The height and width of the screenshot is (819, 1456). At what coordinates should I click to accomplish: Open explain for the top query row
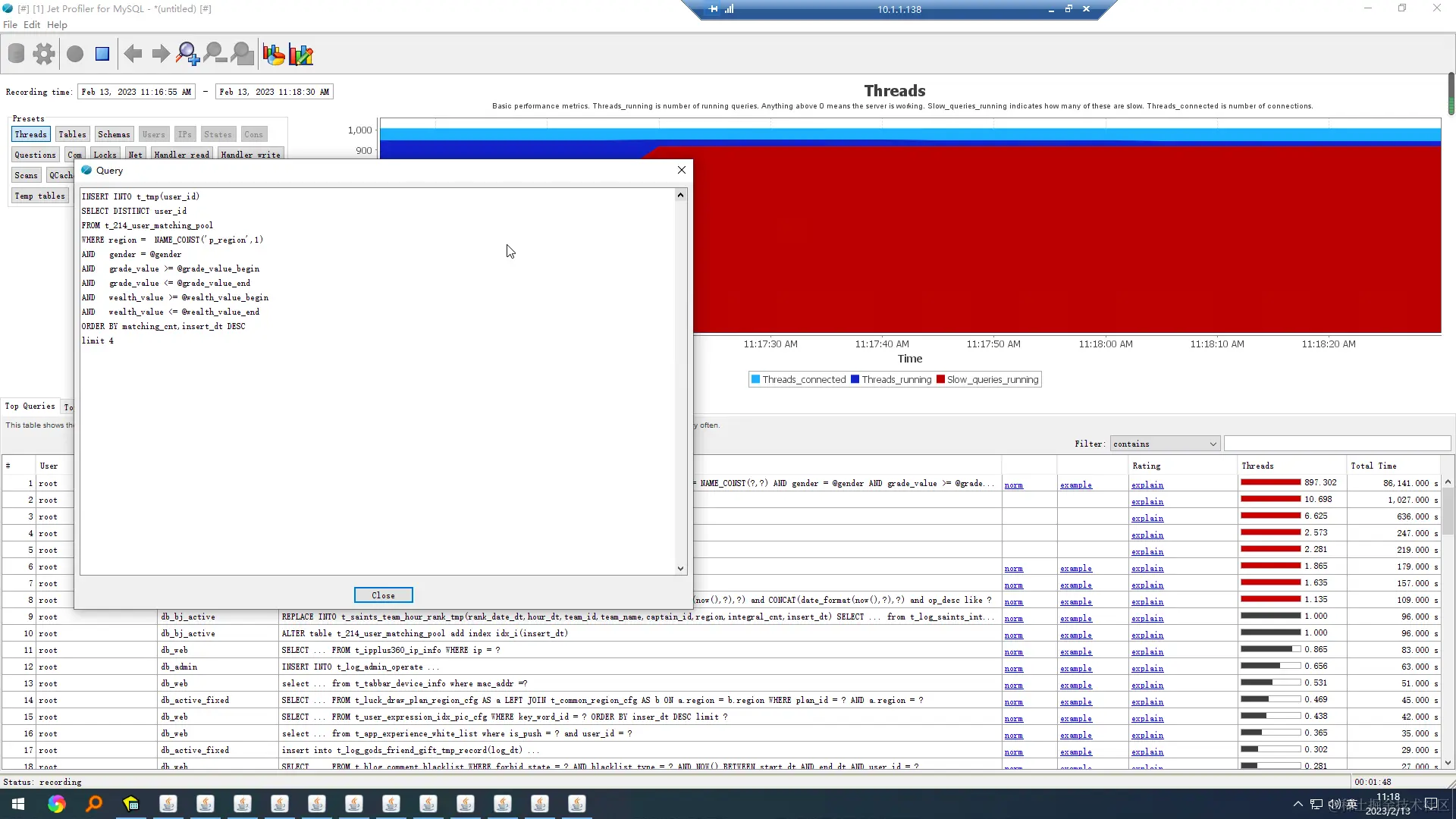pos(1147,485)
